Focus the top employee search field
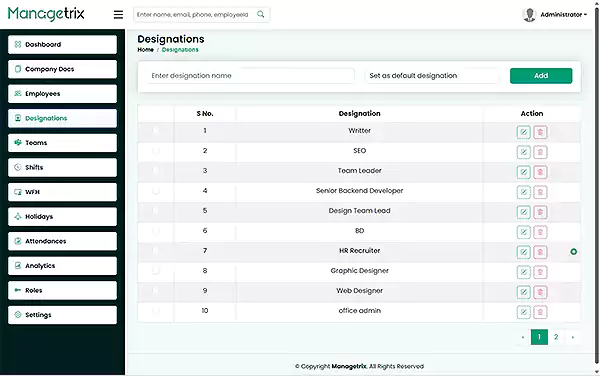 coord(201,15)
